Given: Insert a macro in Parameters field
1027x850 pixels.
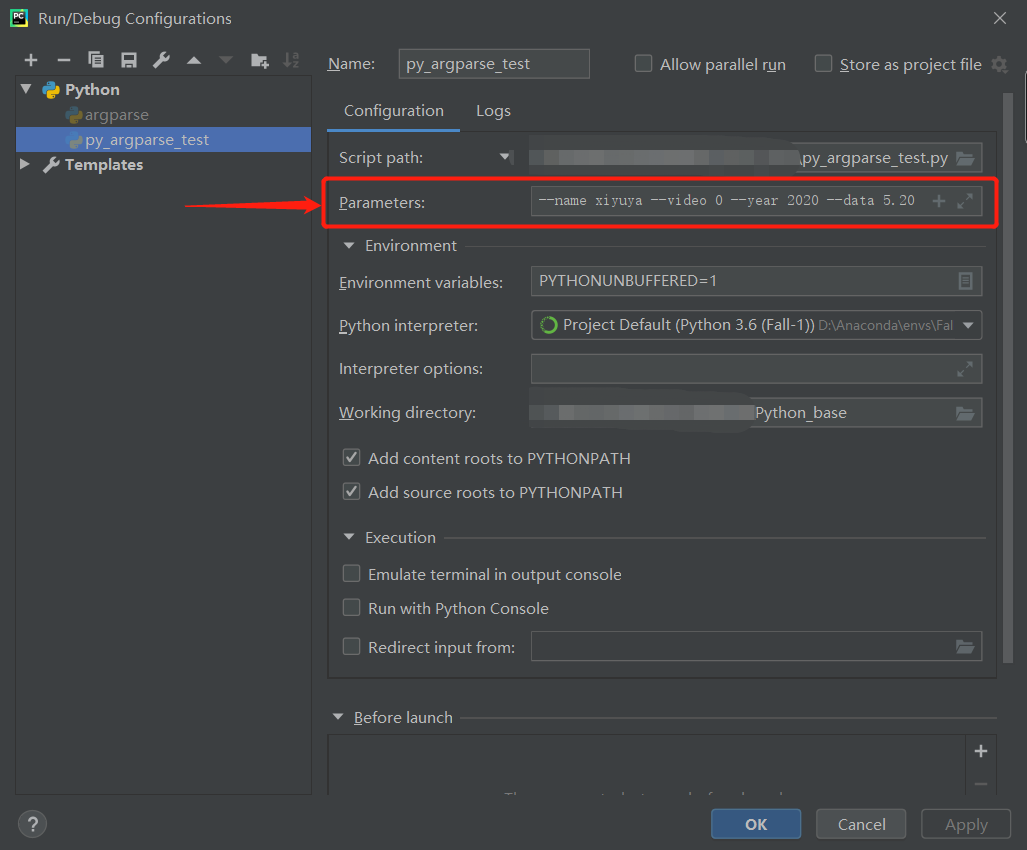Looking at the screenshot, I should [x=939, y=201].
